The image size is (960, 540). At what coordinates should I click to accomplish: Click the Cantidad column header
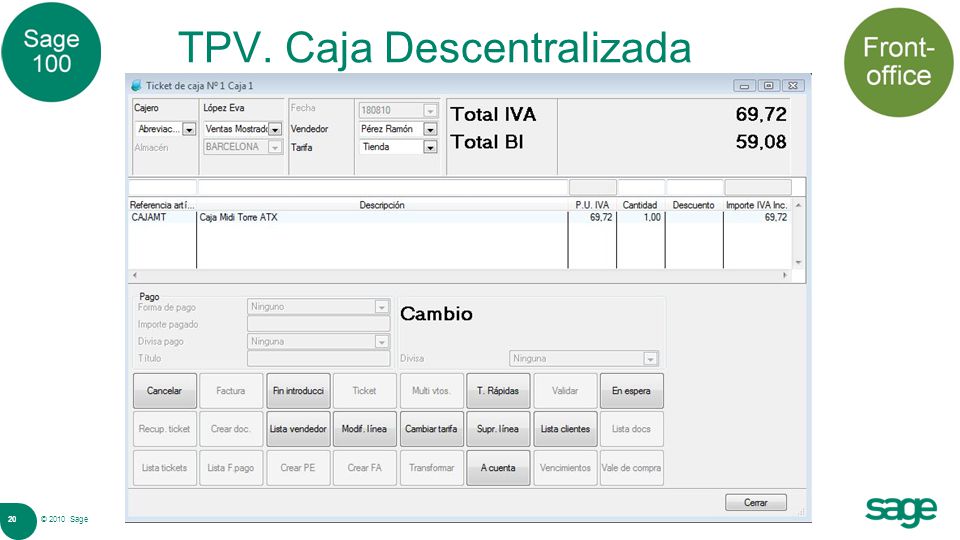click(x=640, y=205)
